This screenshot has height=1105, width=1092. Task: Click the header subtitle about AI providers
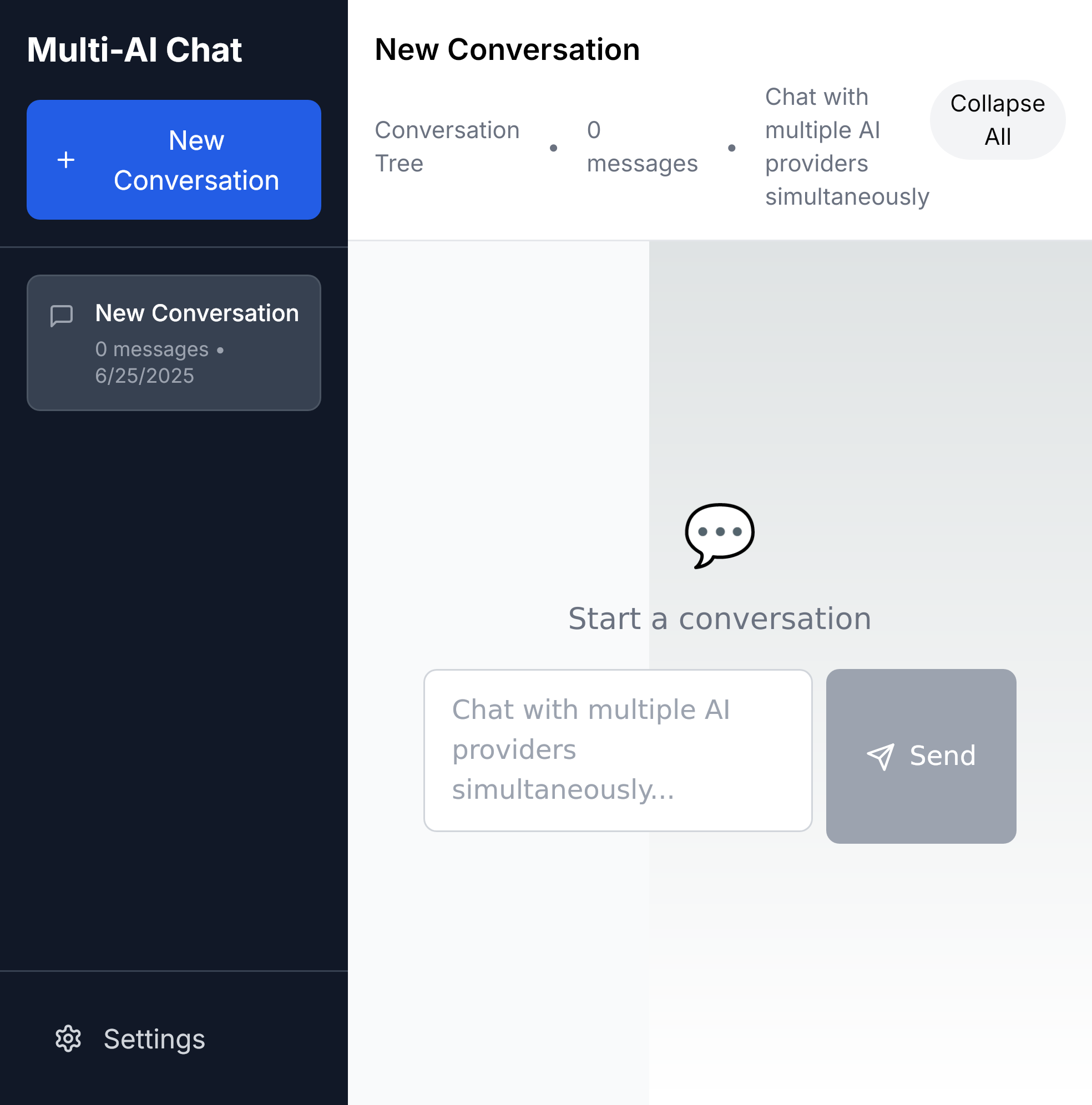click(847, 147)
